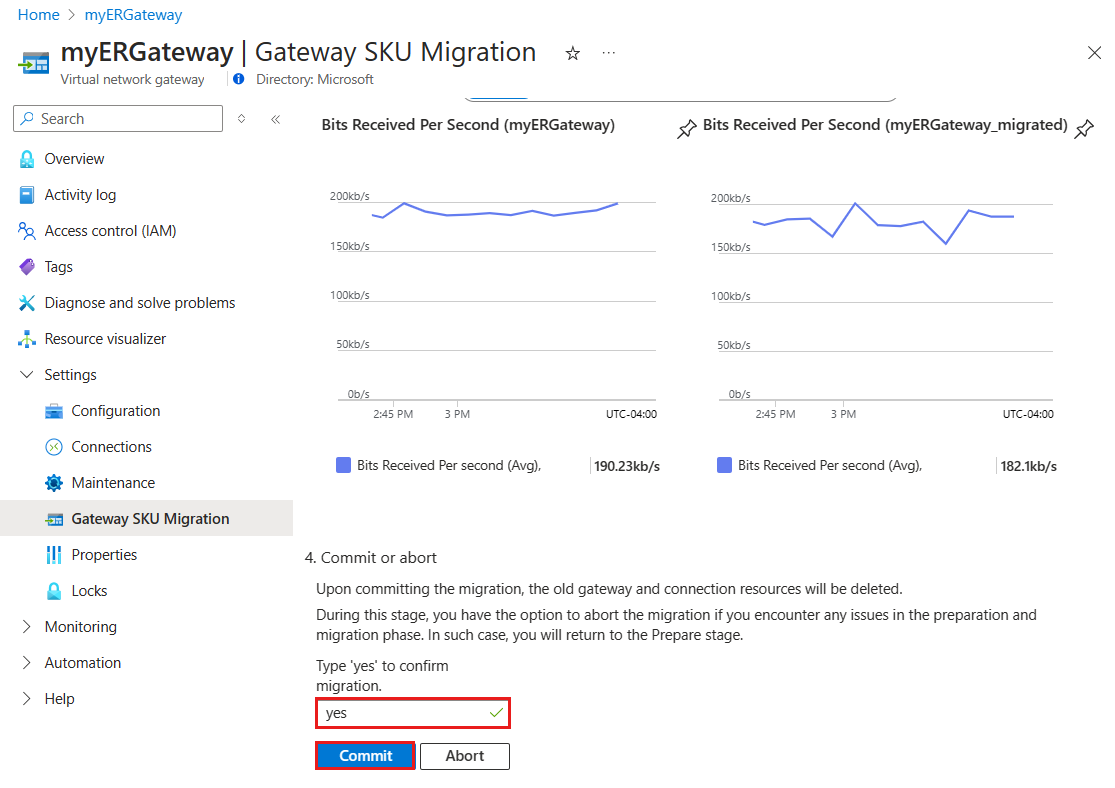Pin the myERGateway_migrated chart
Viewport: 1115px width, 788px height.
click(1084, 129)
